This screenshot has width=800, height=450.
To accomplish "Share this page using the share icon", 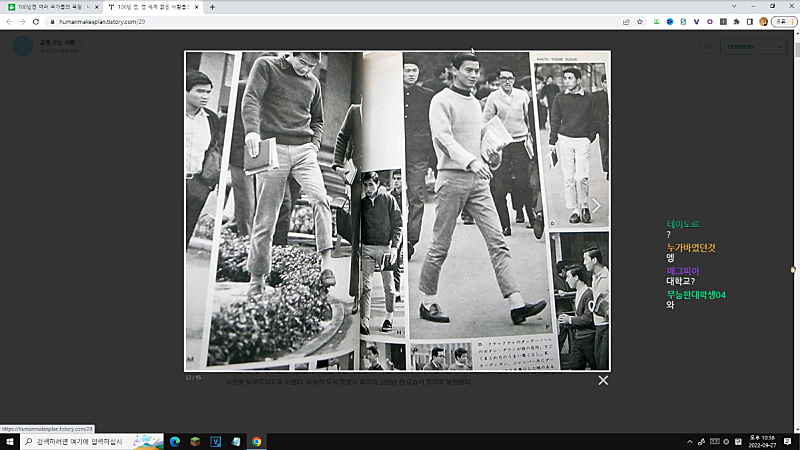I will coord(626,21).
